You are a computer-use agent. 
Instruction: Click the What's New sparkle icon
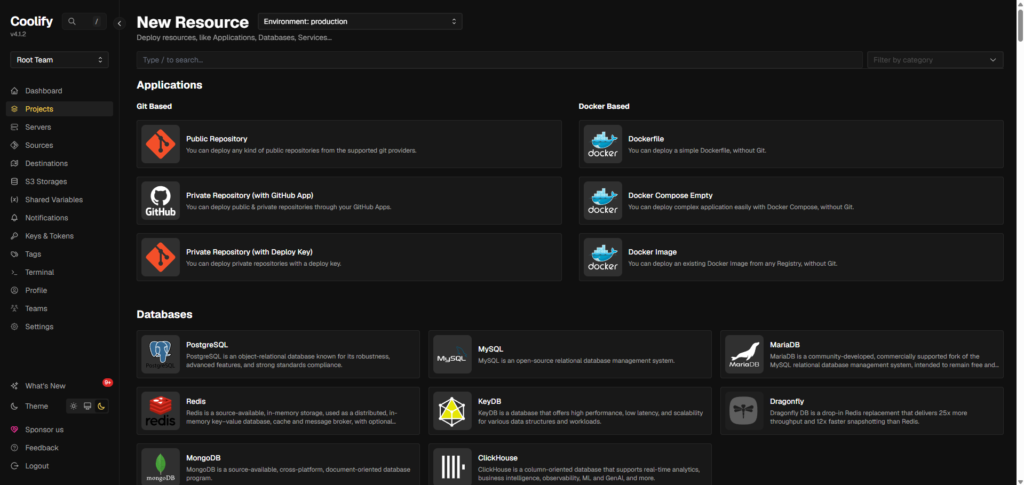(x=14, y=386)
